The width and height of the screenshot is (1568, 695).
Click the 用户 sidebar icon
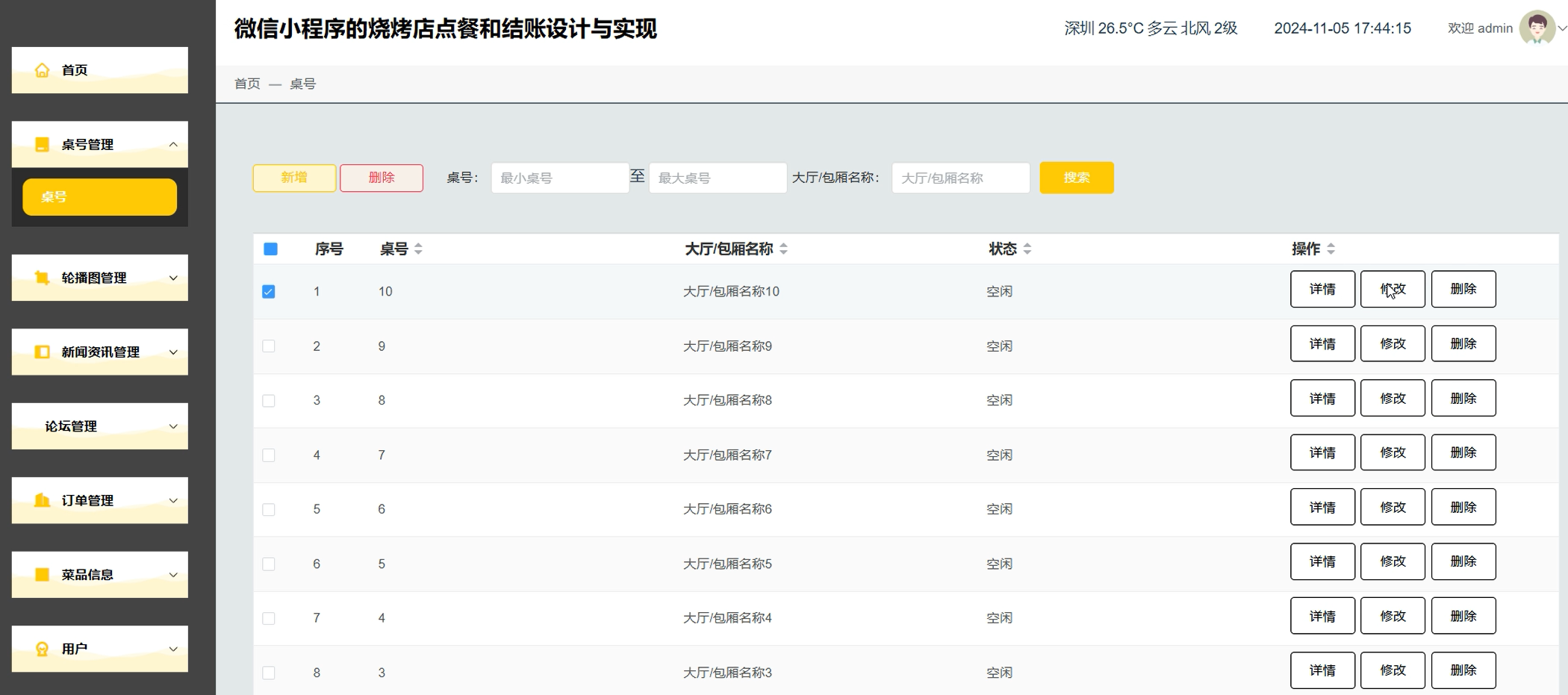[x=43, y=649]
